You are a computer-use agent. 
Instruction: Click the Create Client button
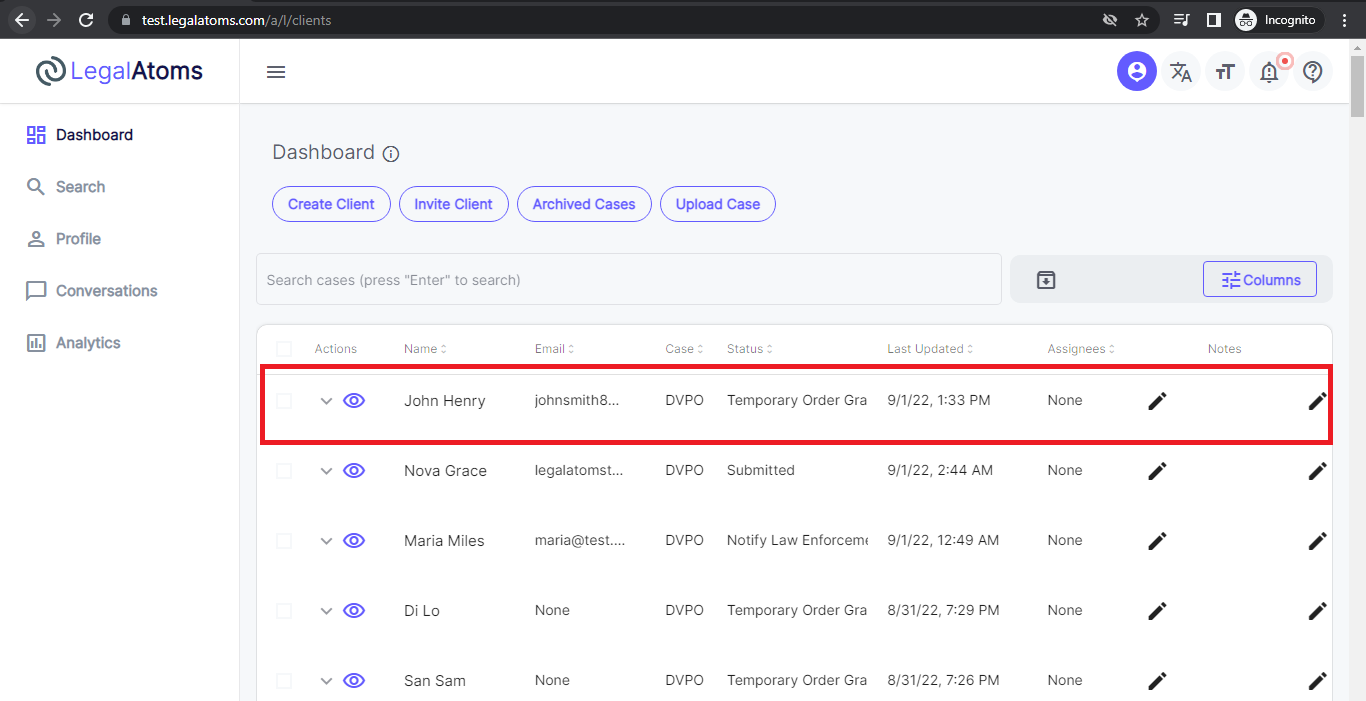pyautogui.click(x=331, y=204)
